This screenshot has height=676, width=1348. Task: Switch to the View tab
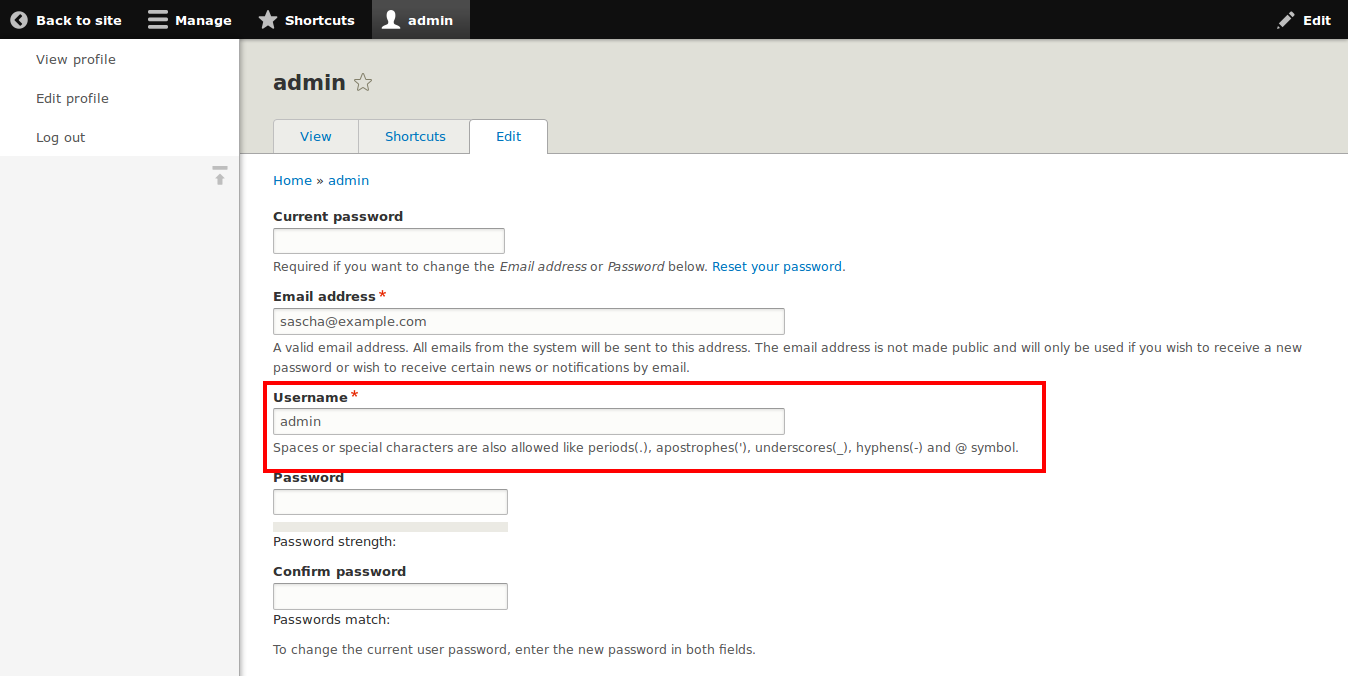click(315, 136)
